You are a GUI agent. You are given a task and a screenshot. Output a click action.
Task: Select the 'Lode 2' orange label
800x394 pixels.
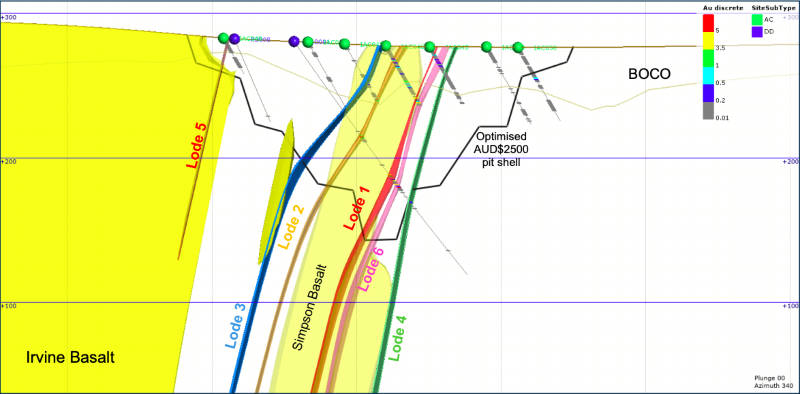[290, 226]
